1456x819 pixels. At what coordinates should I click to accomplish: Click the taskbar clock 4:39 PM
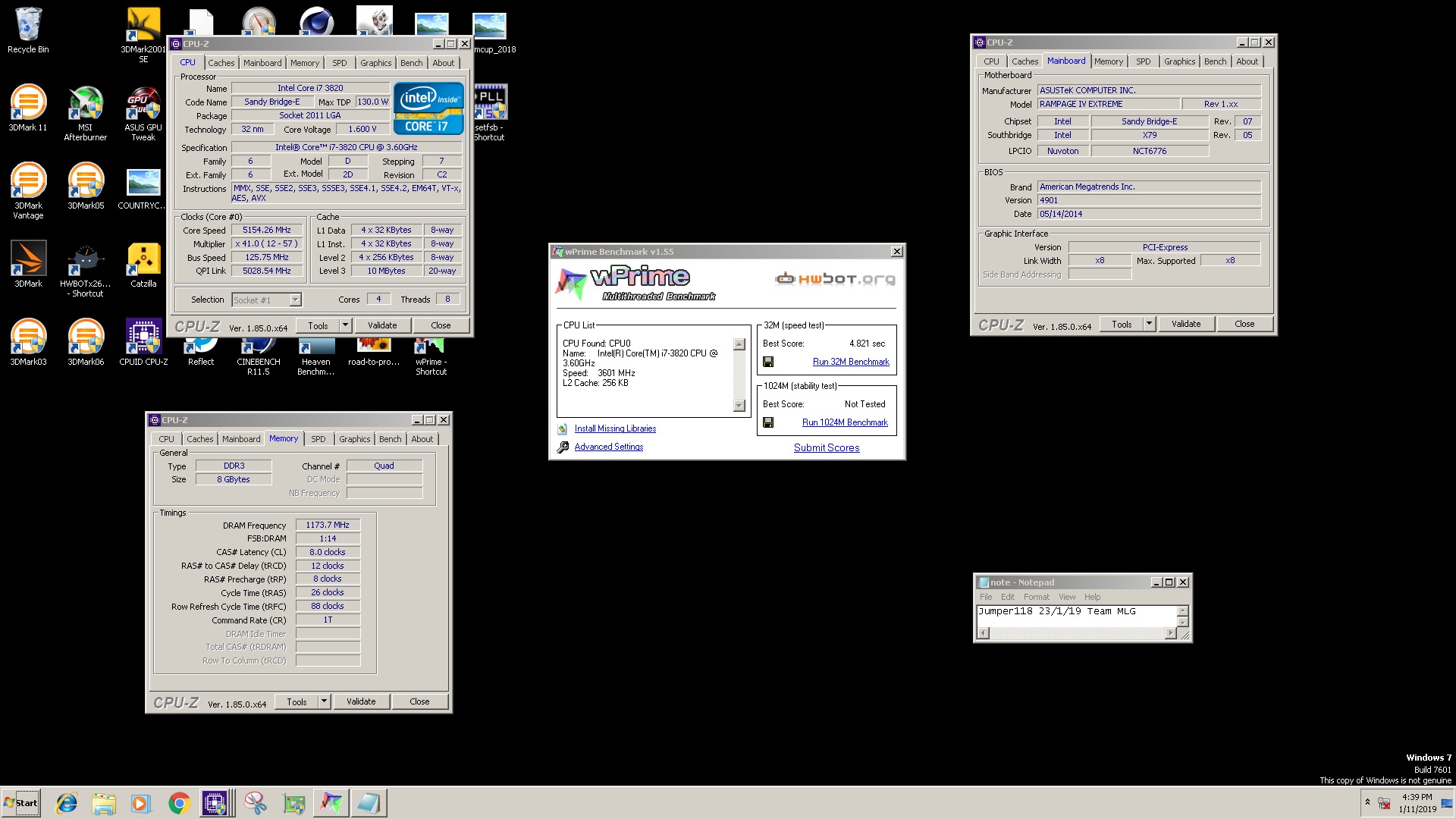(x=1417, y=797)
